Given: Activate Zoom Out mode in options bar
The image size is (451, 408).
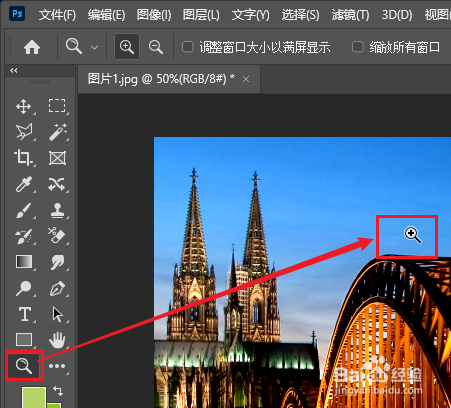Looking at the screenshot, I should [x=156, y=47].
